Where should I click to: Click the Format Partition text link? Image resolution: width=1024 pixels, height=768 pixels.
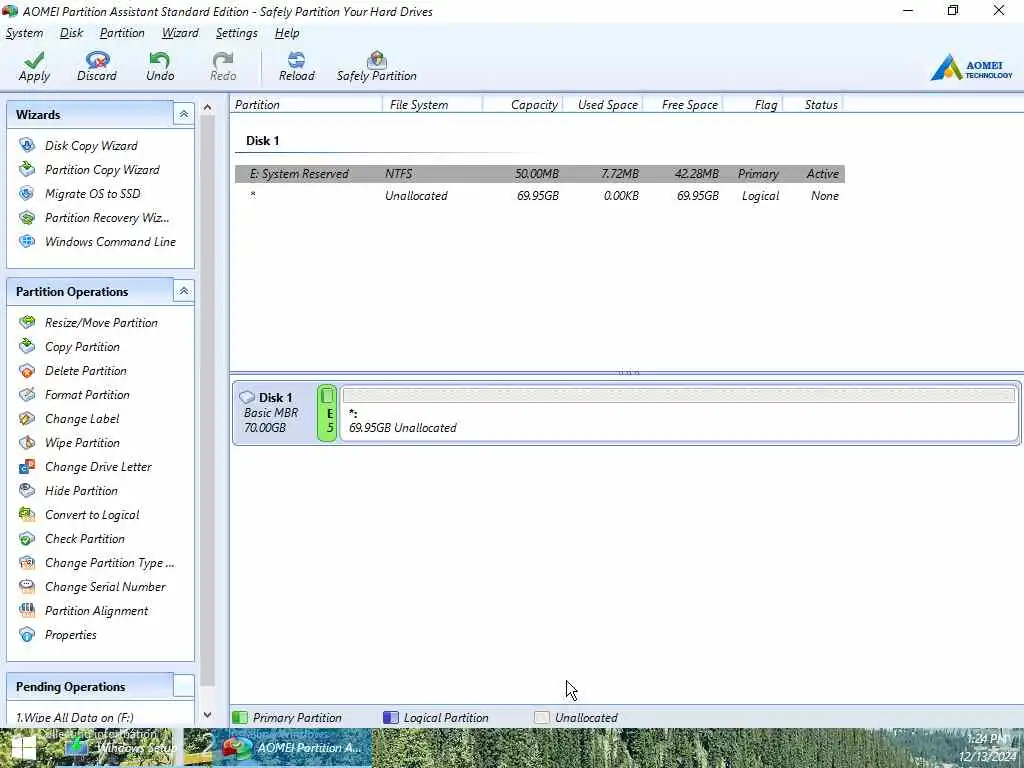click(x=87, y=394)
